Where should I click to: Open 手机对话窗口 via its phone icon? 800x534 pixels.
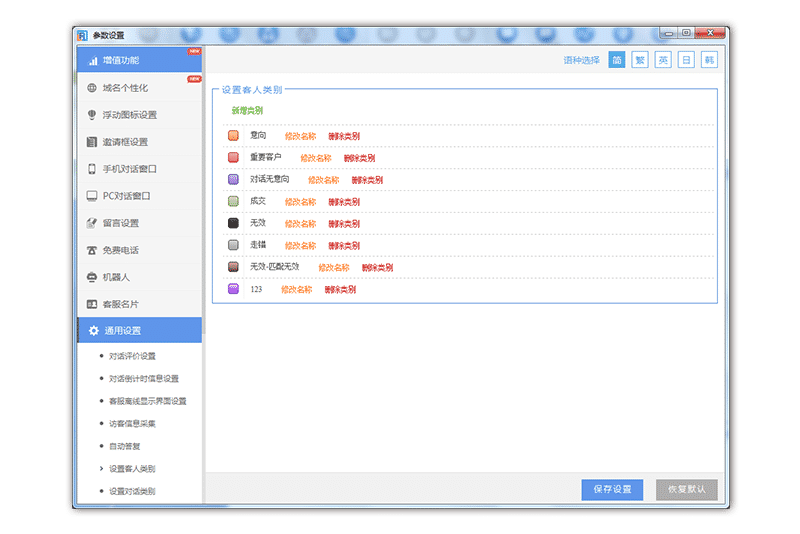pos(93,169)
